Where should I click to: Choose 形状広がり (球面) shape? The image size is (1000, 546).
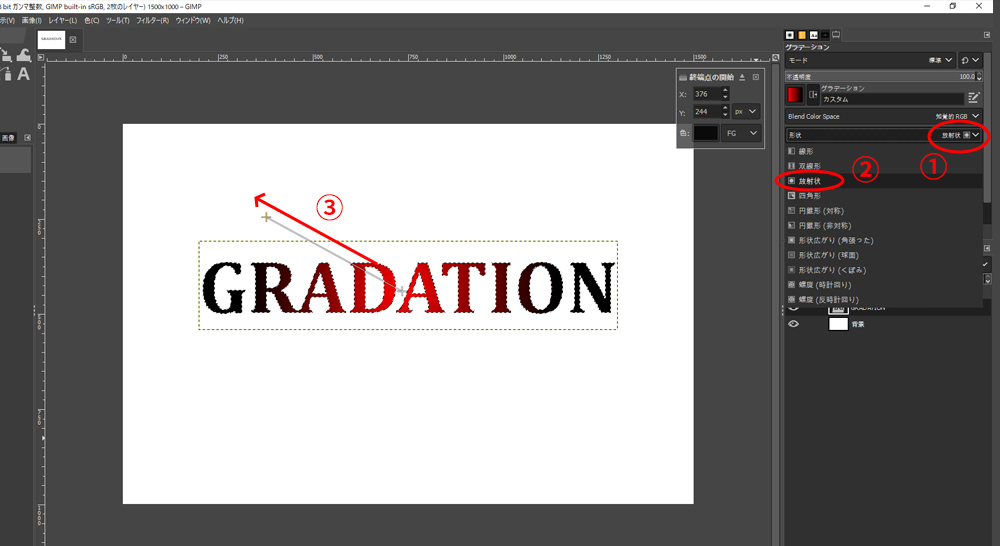[883, 255]
